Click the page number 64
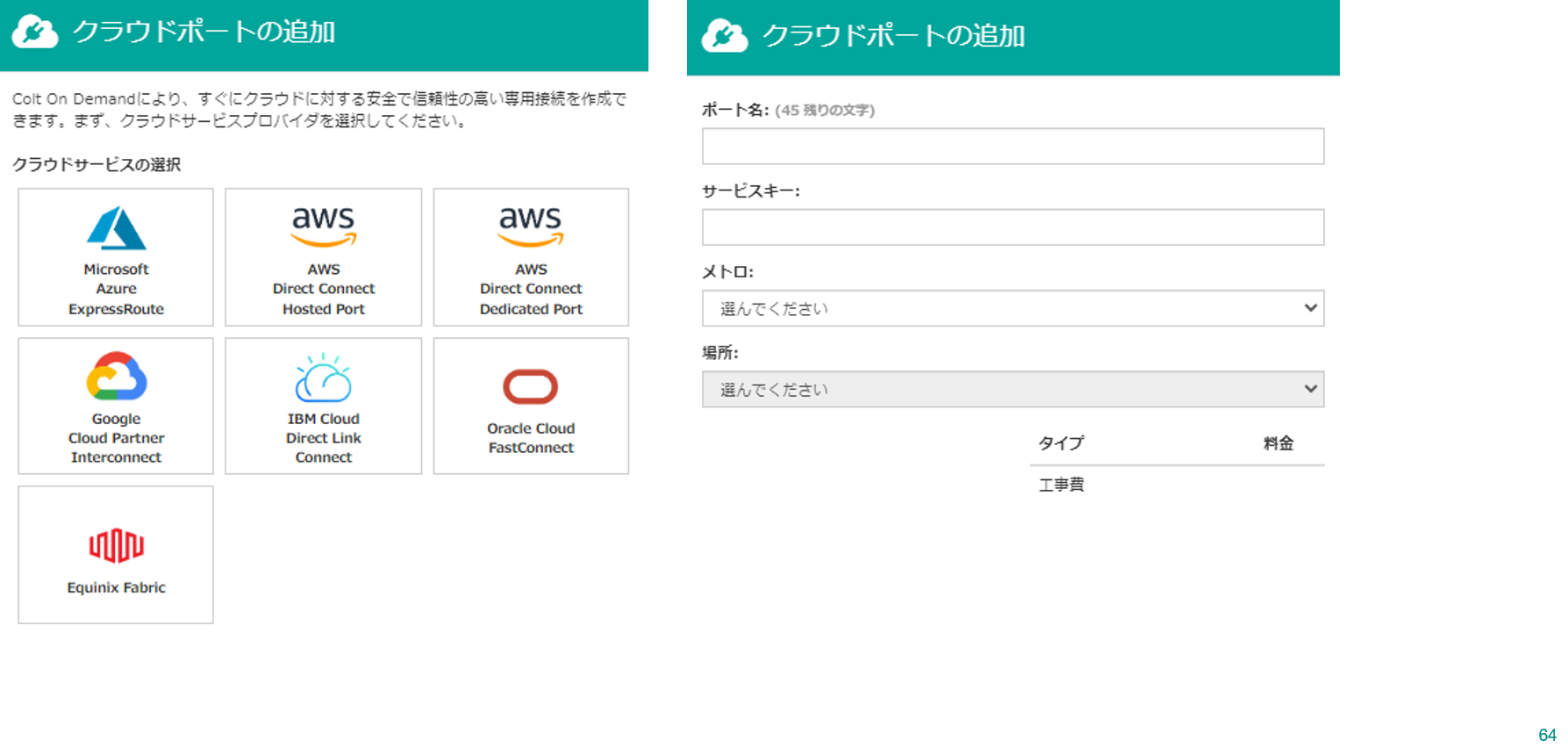This screenshot has width=1568, height=755. 1547,736
